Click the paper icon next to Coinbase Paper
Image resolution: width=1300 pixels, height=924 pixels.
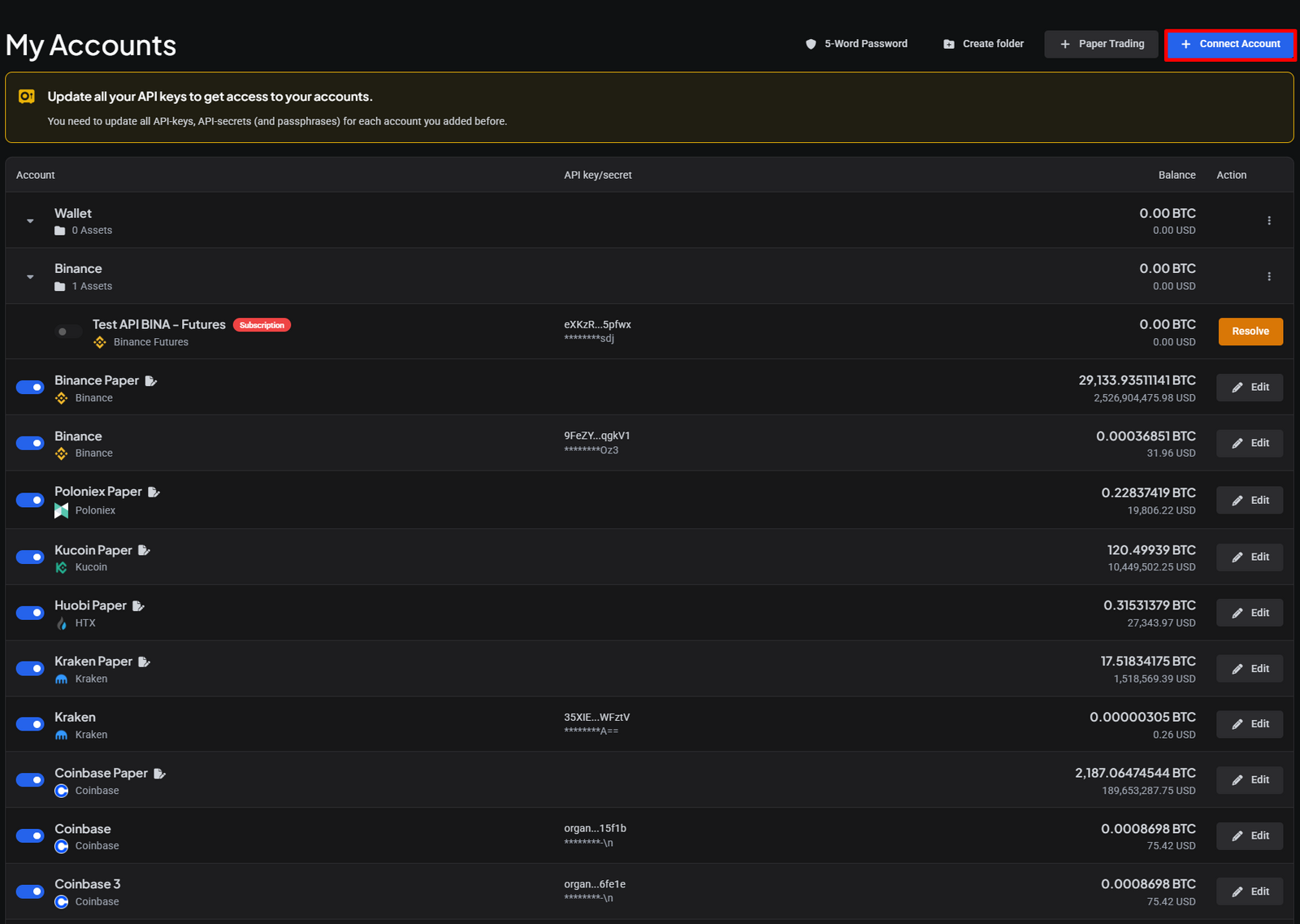tap(159, 773)
